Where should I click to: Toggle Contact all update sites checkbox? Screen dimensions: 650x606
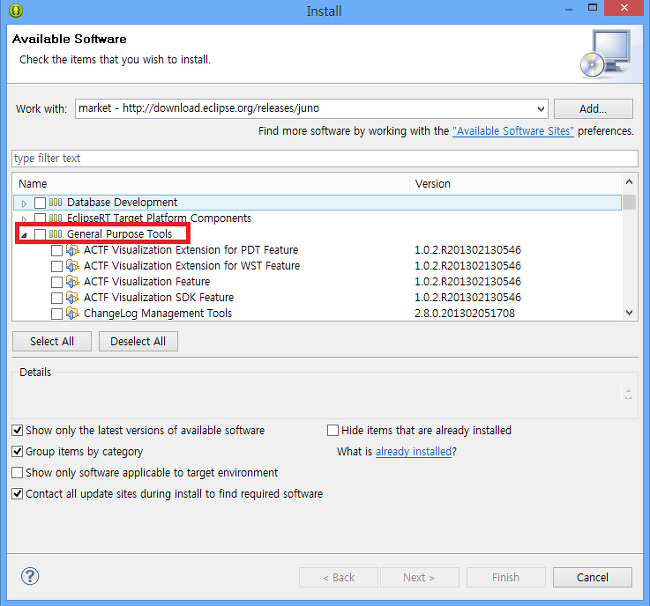coord(17,494)
